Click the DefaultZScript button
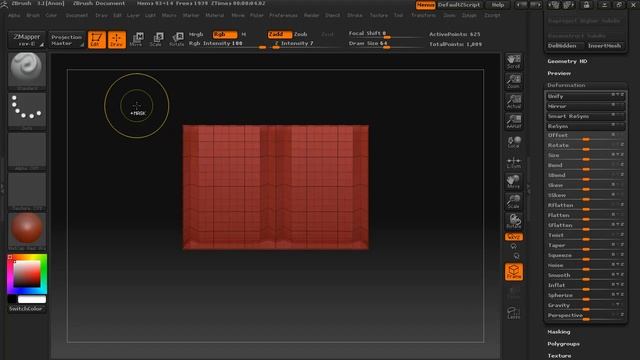The width and height of the screenshot is (640, 360). point(459,5)
